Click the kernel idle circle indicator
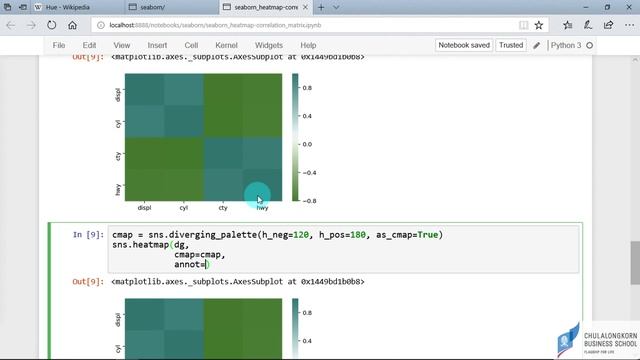Image resolution: width=640 pixels, height=360 pixels. (589, 45)
